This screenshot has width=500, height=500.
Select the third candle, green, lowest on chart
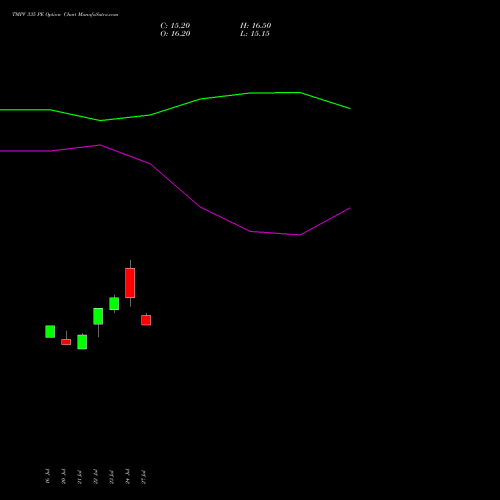(x=82, y=342)
